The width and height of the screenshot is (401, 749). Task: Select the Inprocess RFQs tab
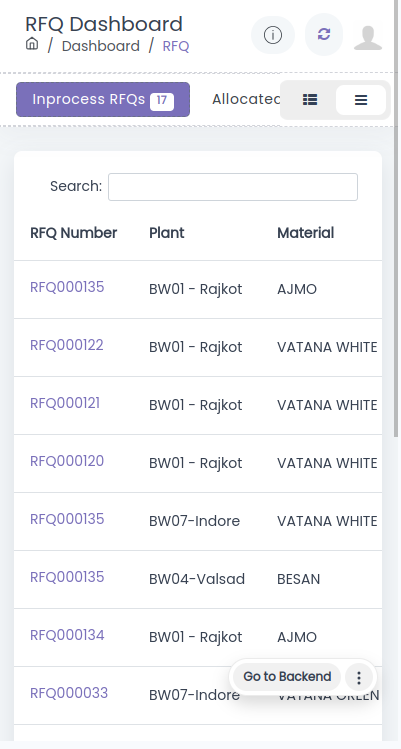tap(103, 99)
